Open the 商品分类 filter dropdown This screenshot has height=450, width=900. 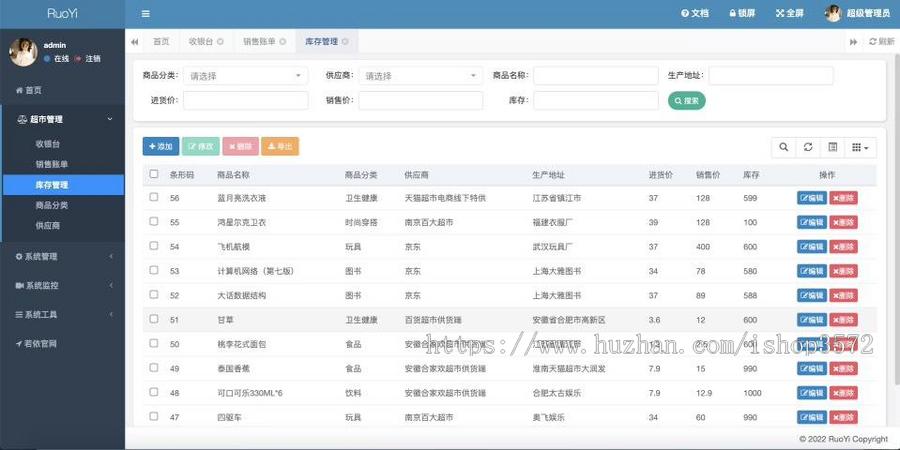[x=246, y=76]
